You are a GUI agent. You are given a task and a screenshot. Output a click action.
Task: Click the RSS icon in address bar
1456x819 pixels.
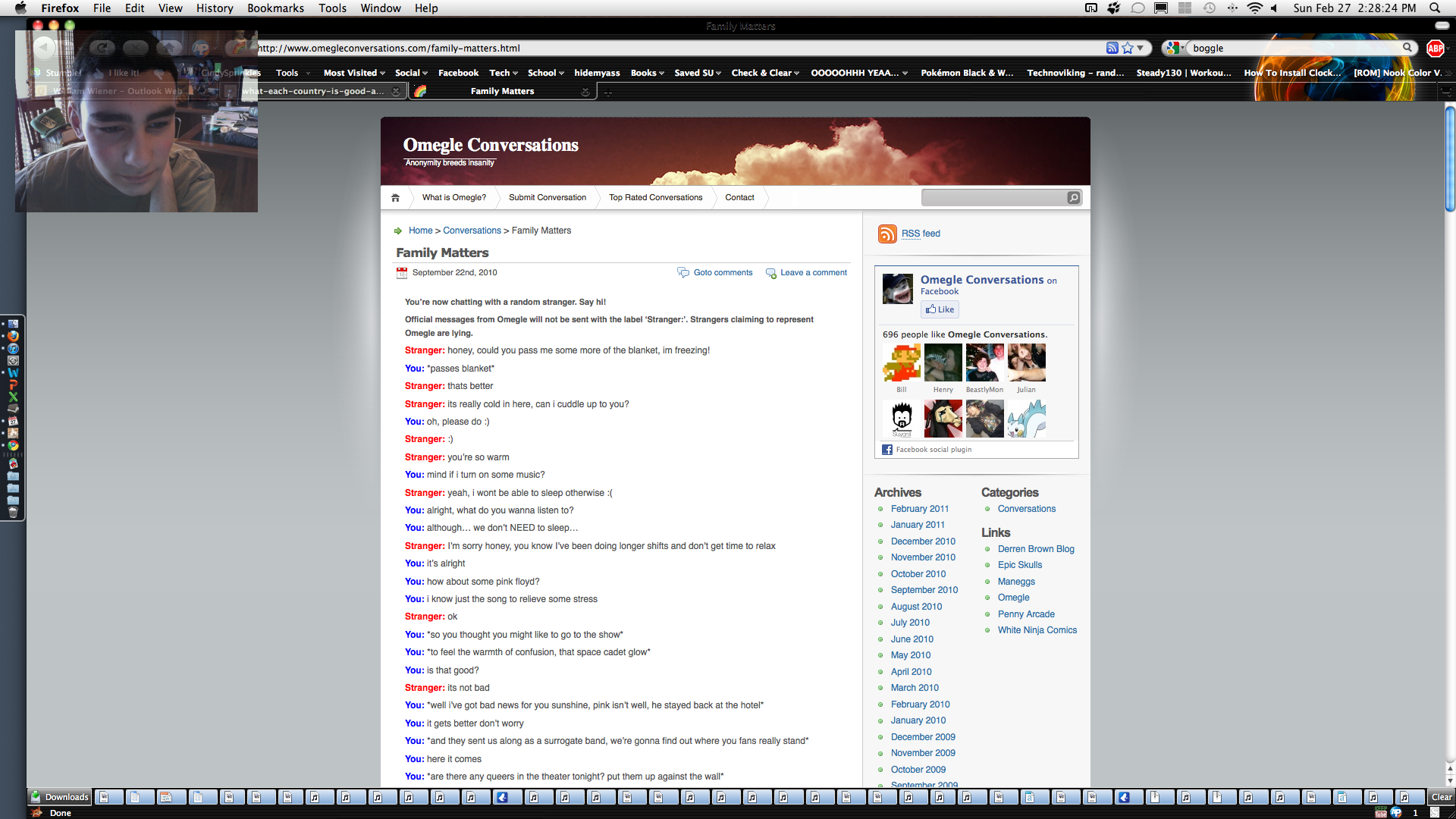[1112, 49]
